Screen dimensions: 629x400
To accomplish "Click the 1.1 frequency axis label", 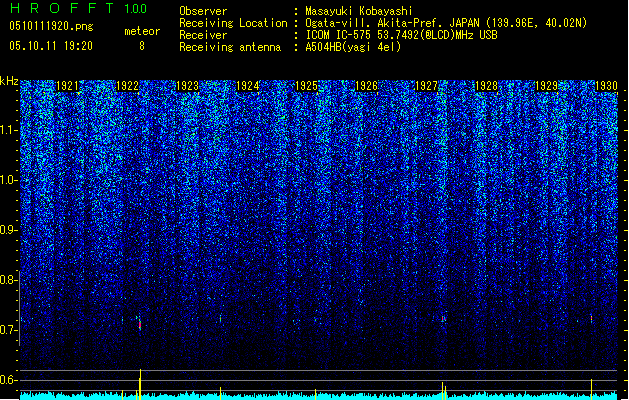I will click(7, 130).
